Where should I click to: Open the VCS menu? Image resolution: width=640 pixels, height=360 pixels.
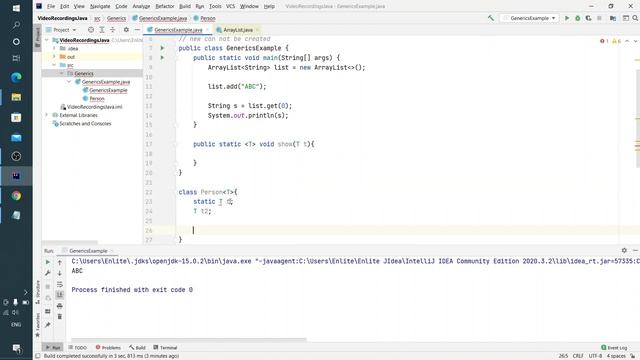(x=230, y=6)
